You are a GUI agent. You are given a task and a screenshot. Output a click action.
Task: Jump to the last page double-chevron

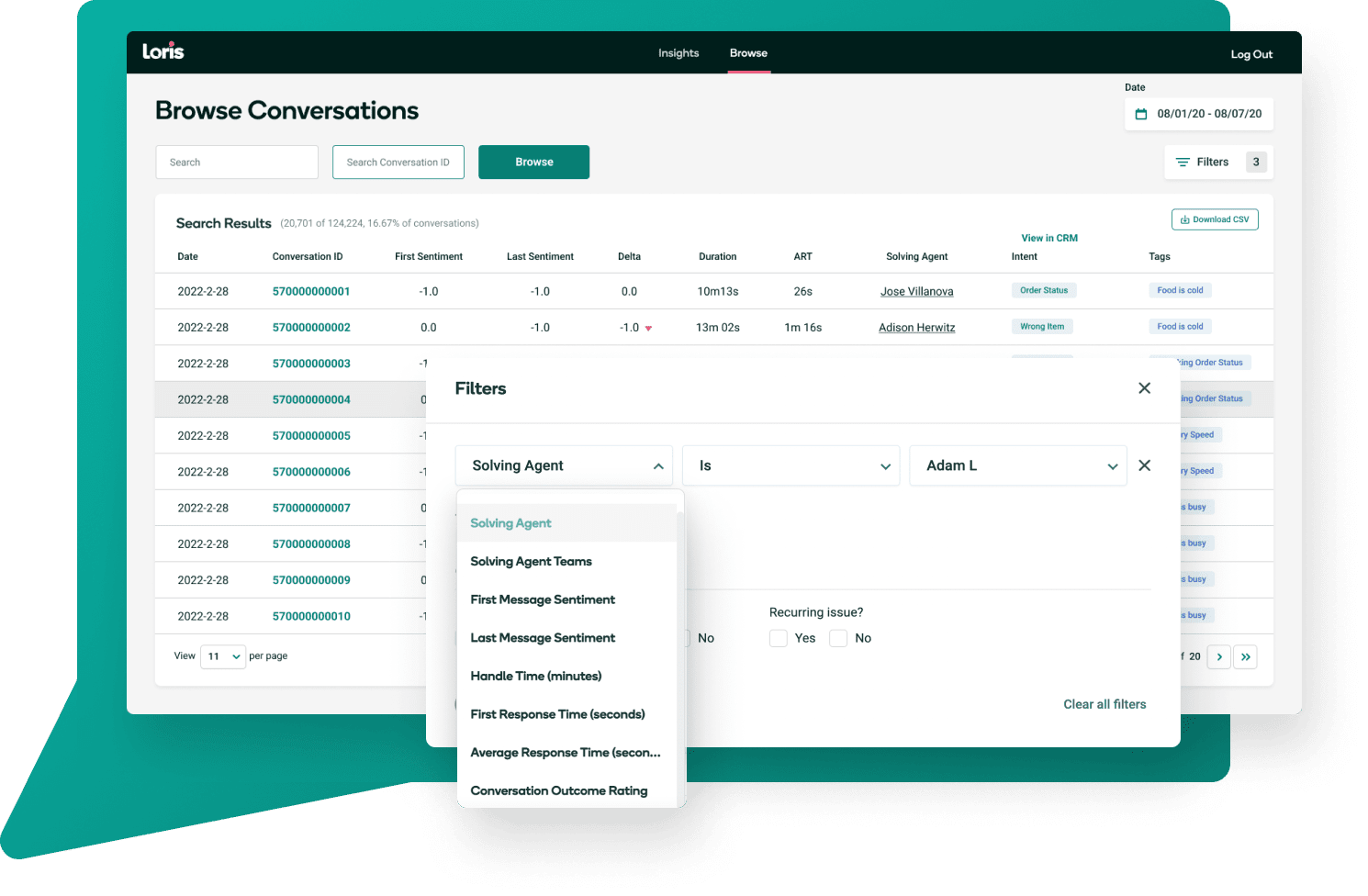1245,656
